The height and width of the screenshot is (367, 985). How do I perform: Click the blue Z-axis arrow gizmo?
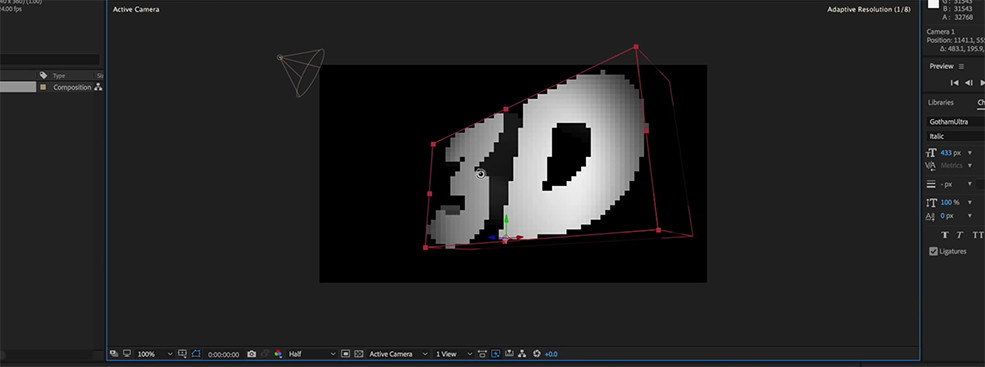click(x=493, y=238)
